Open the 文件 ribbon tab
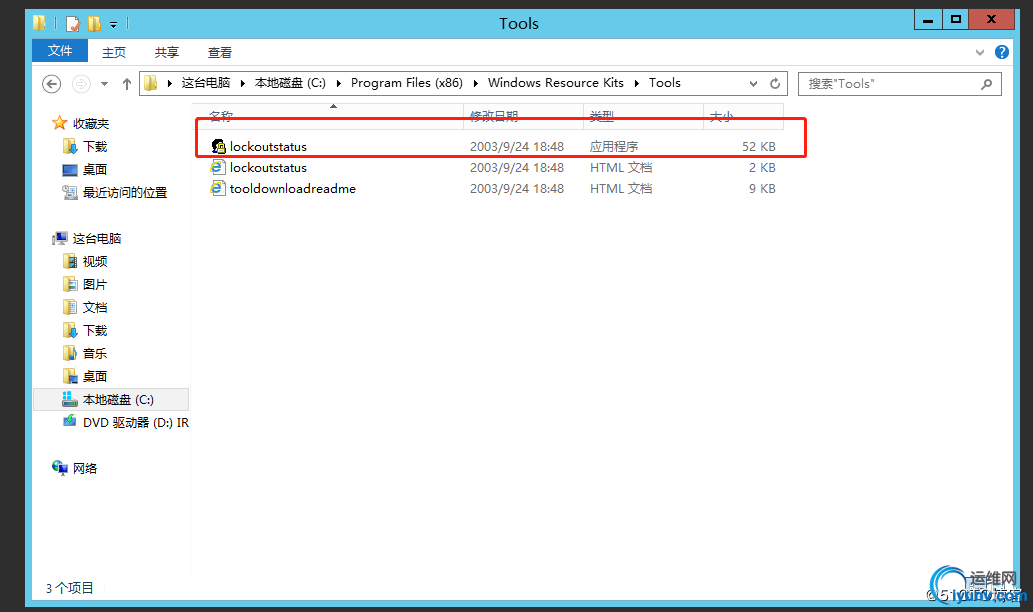The height and width of the screenshot is (612, 1033). 60,51
